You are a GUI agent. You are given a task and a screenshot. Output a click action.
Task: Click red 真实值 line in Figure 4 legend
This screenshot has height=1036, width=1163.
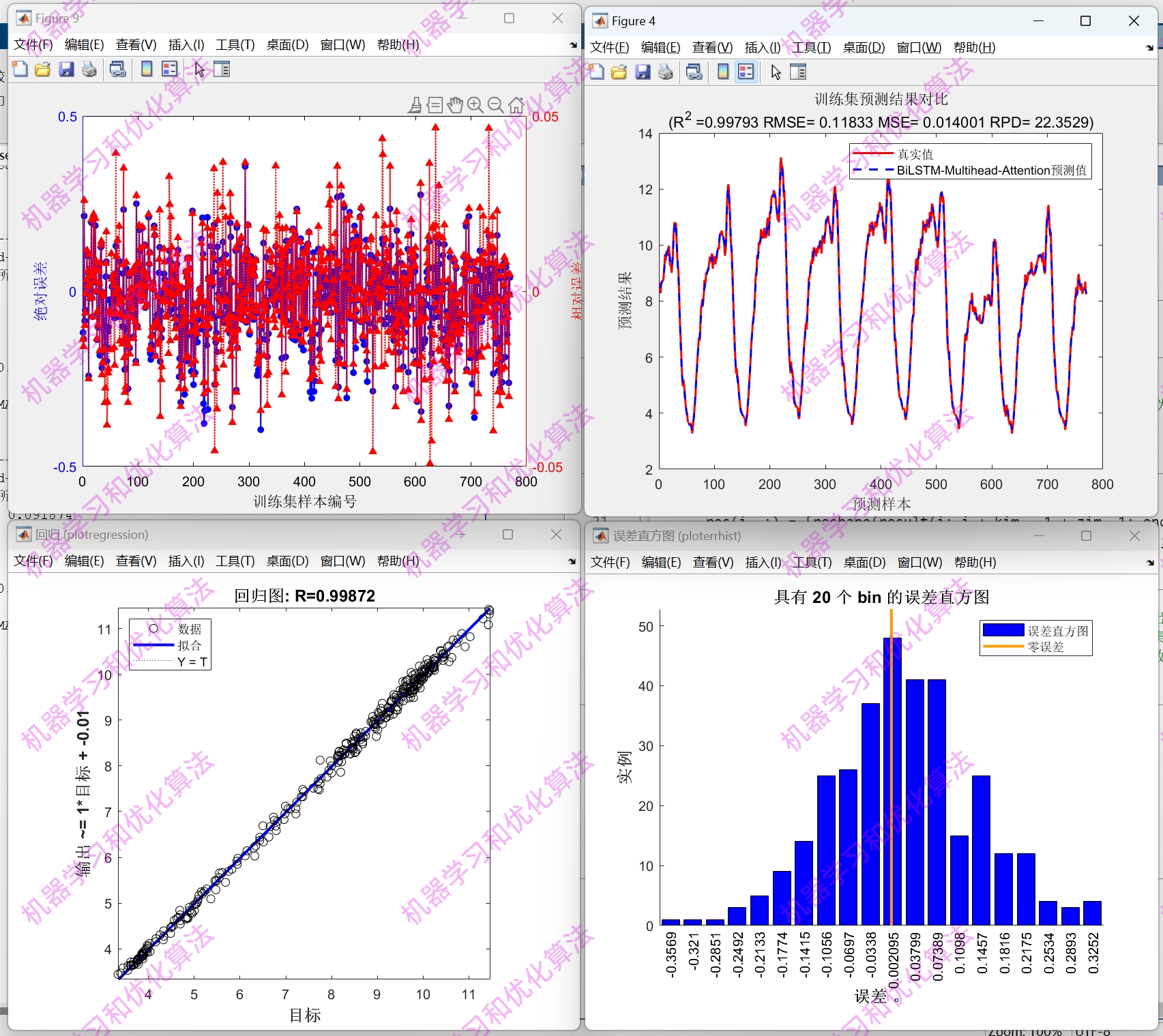[873, 154]
